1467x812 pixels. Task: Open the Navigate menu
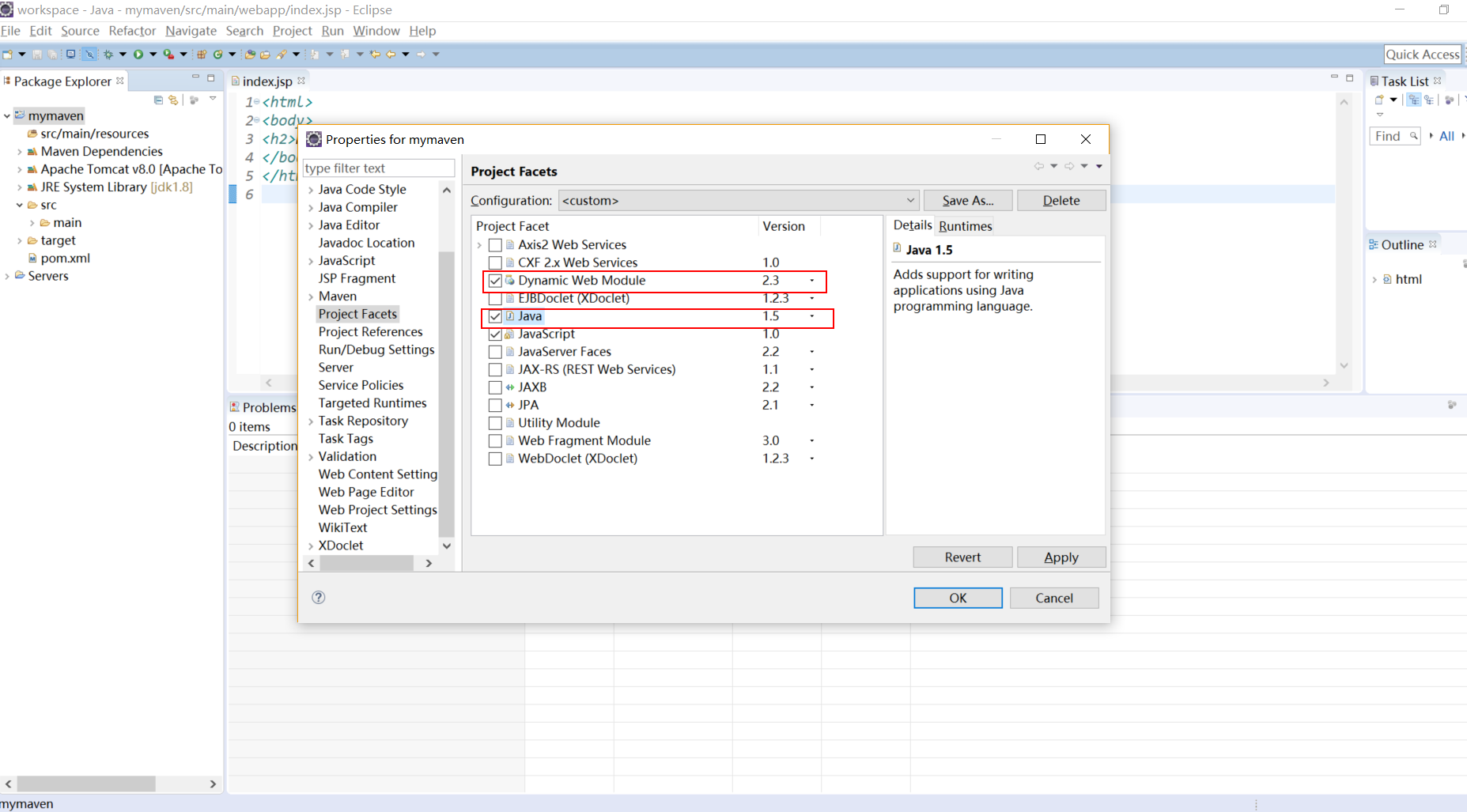coord(191,31)
